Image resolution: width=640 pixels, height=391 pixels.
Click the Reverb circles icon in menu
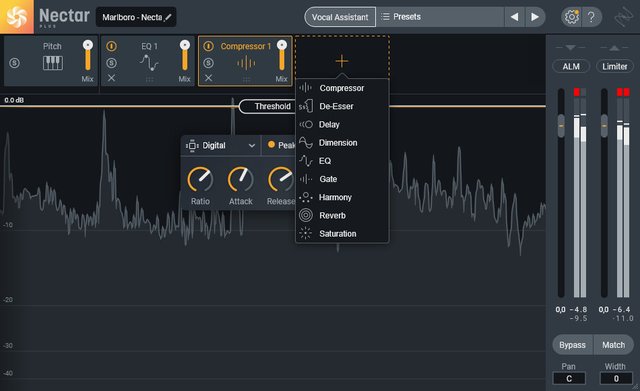(306, 215)
